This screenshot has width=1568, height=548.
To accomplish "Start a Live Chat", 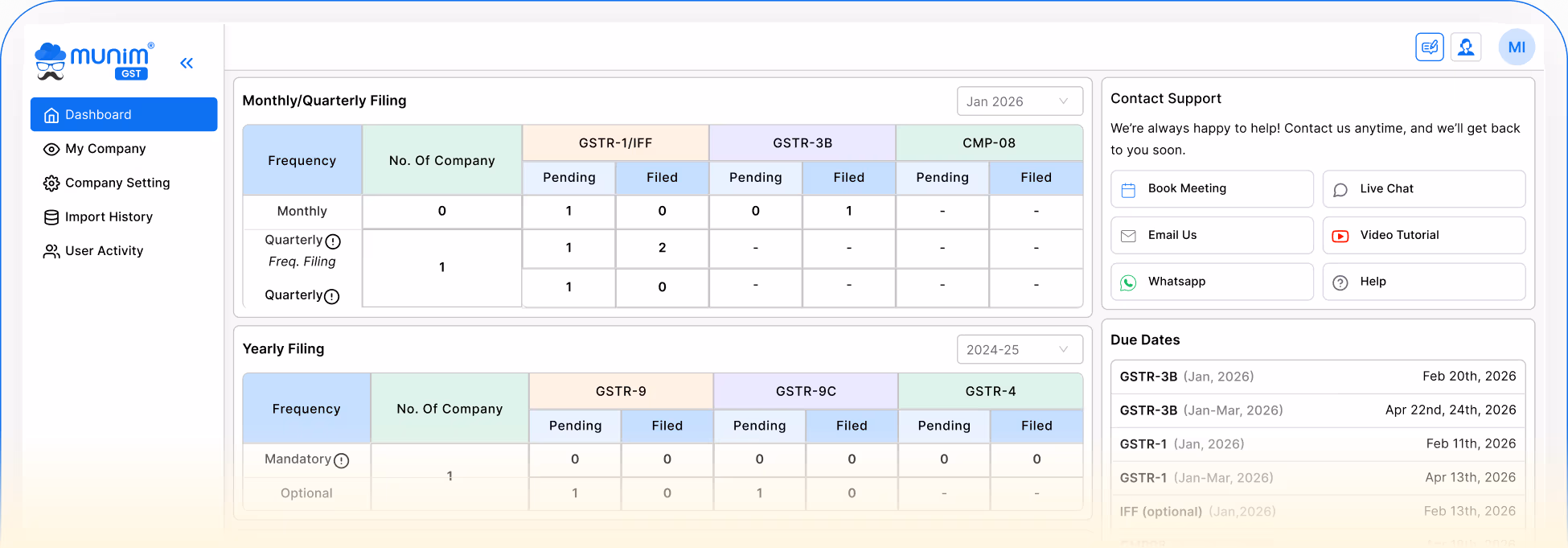I will coord(1423,189).
